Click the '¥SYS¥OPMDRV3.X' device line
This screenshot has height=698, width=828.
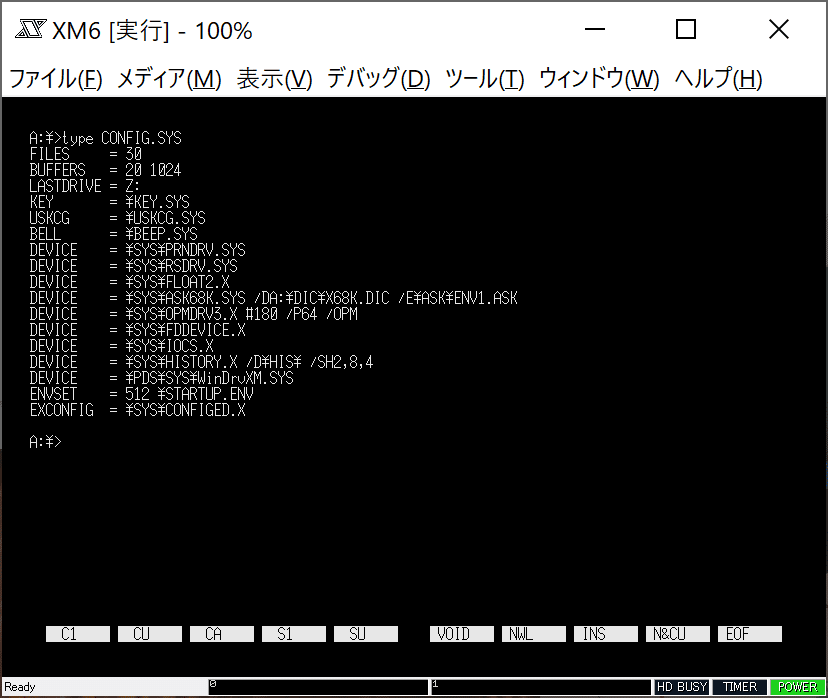(x=193, y=314)
